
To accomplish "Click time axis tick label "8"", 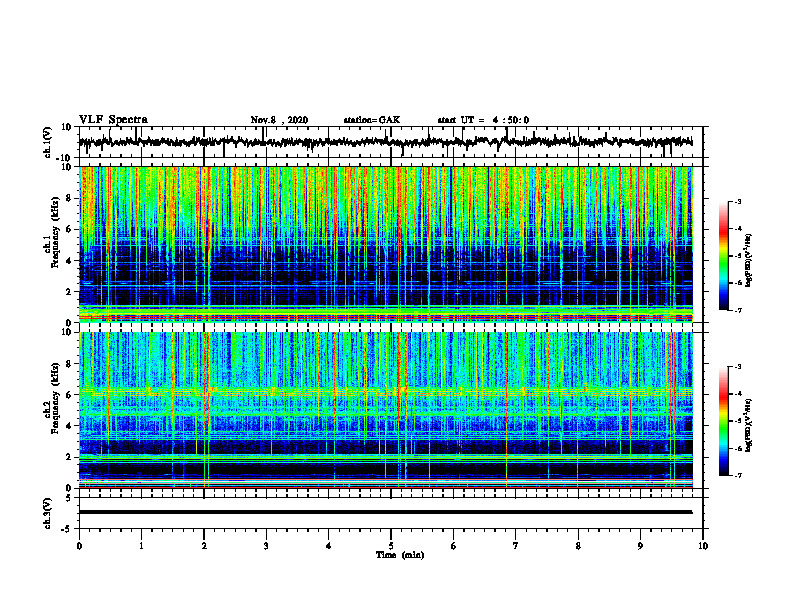I will 578,546.
